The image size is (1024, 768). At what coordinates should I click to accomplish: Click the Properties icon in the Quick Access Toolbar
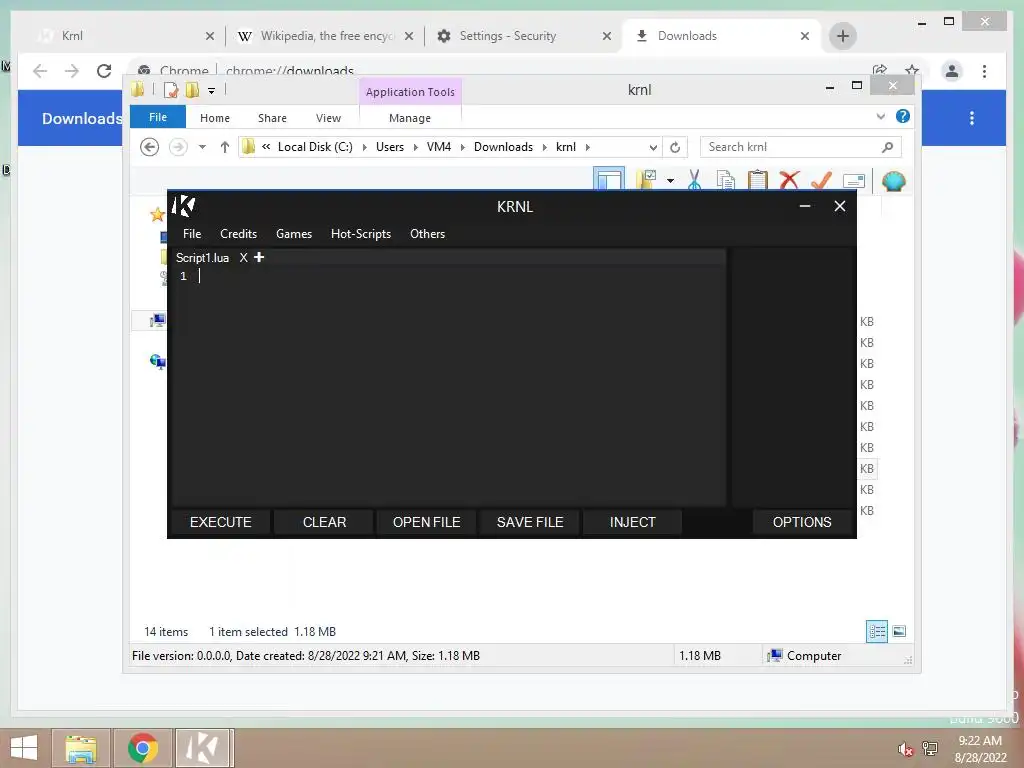[171, 90]
